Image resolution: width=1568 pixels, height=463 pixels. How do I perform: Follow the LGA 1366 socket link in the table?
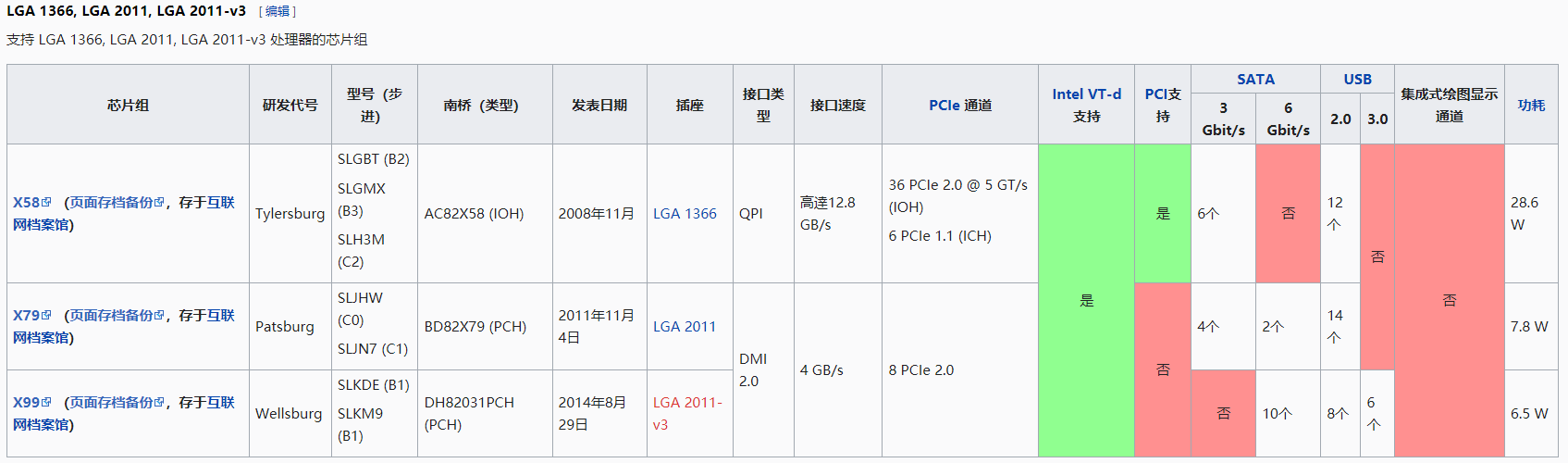pyautogui.click(x=685, y=213)
